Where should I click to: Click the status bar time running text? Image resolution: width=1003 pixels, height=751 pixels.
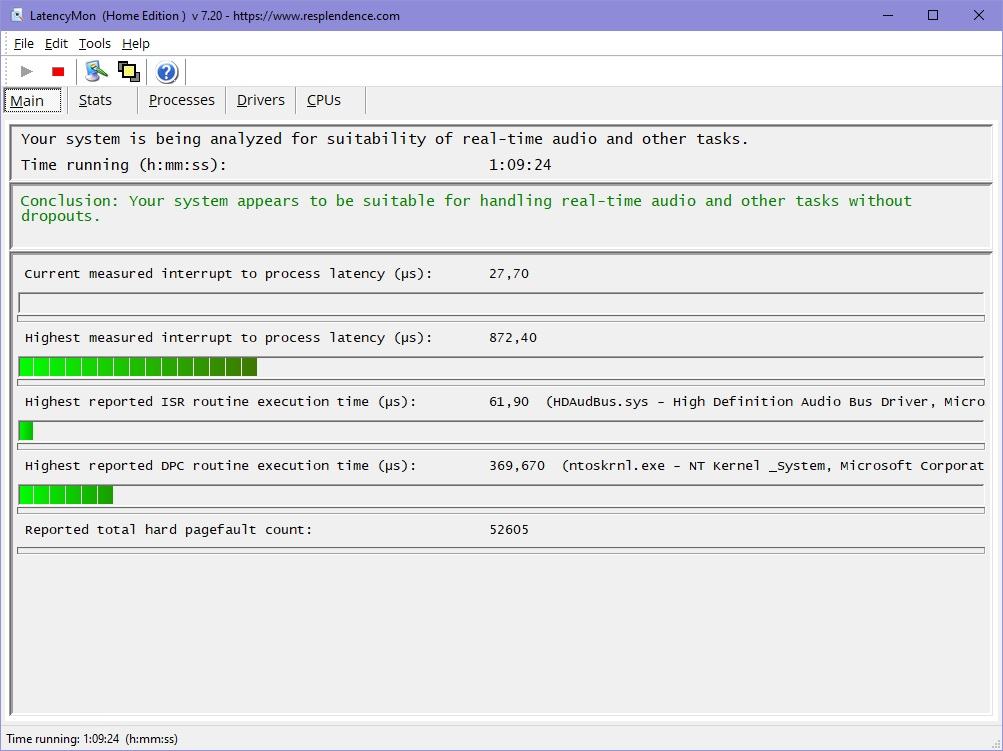[x=92, y=739]
